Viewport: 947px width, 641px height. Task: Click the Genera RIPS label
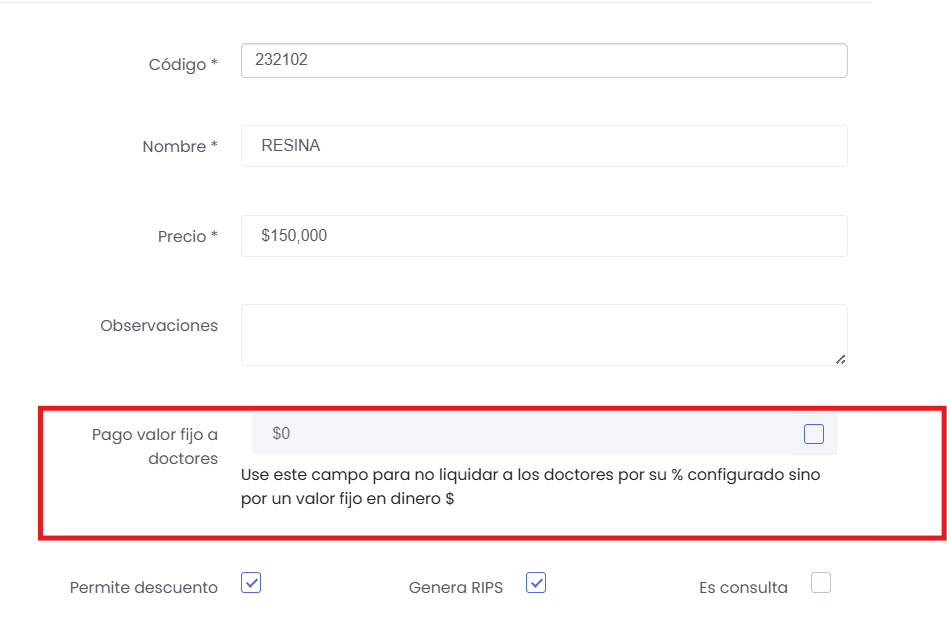pyautogui.click(x=456, y=588)
